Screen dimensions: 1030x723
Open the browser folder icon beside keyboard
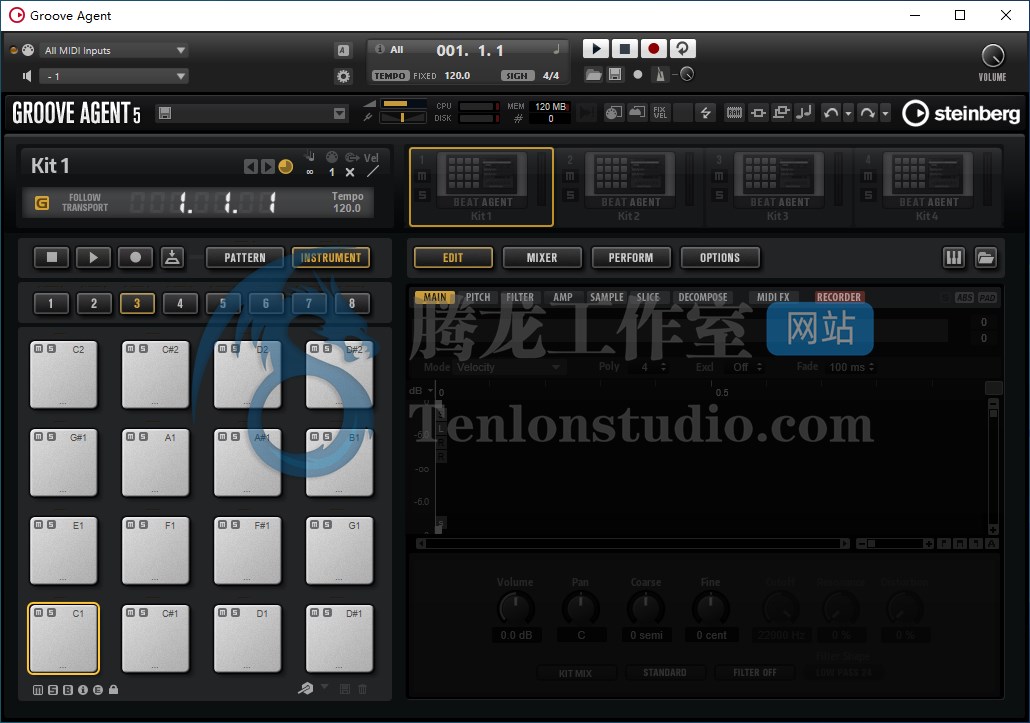pos(985,257)
